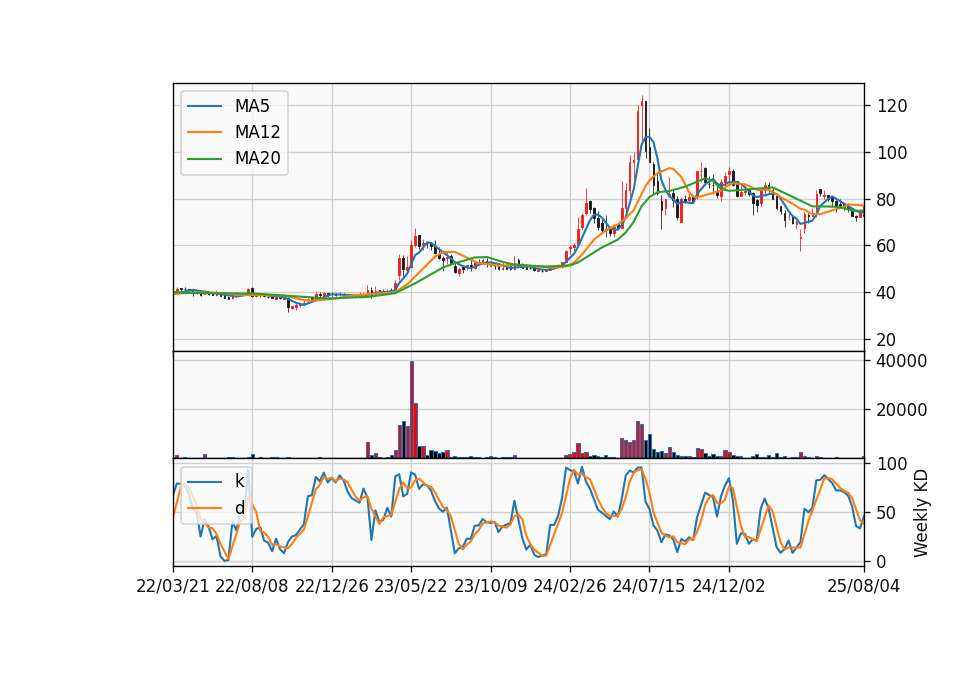The image size is (960, 690).
Task: Click the tallest volume bar near 23/05/22
Action: pos(412,410)
